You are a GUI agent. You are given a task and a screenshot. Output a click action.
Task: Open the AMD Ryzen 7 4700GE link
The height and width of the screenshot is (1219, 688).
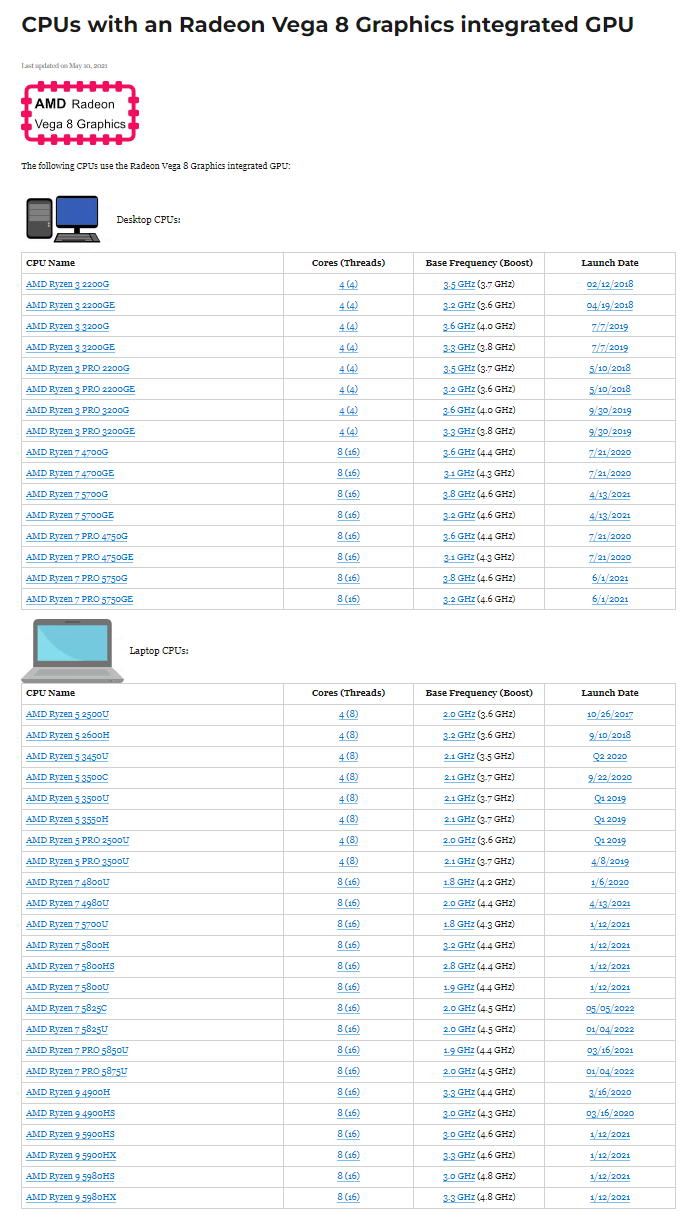point(70,474)
